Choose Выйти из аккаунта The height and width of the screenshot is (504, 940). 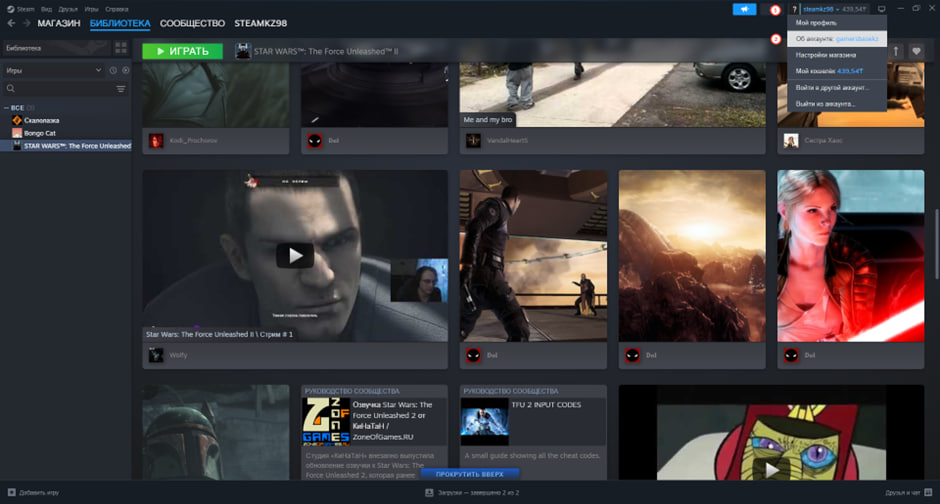837,104
